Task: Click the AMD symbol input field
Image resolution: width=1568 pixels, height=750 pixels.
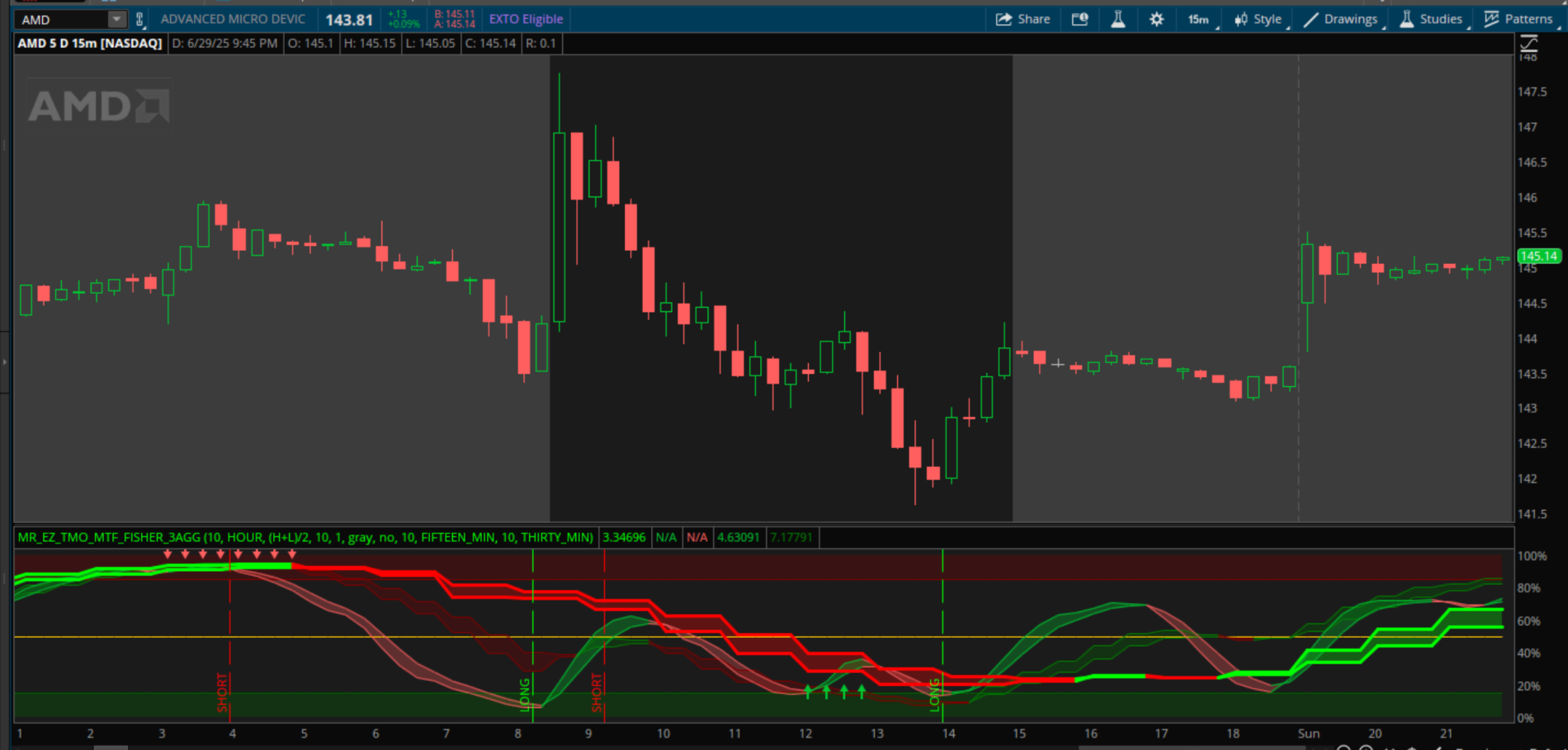Action: click(x=62, y=19)
